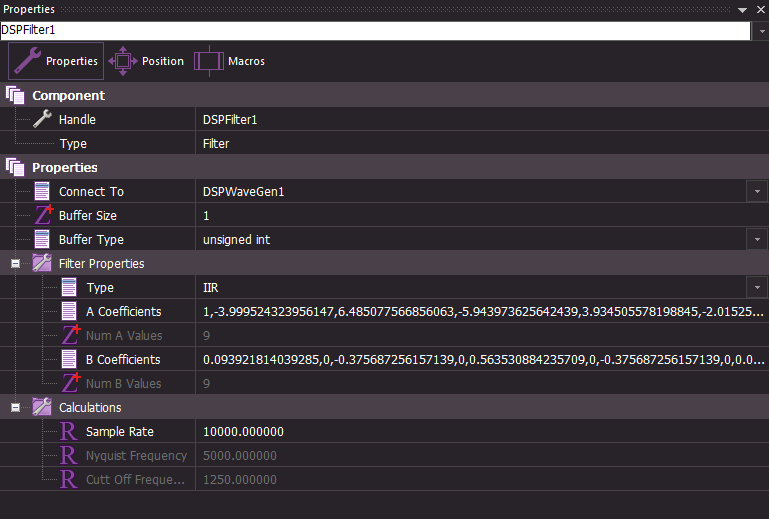Open the Buffer Type dropdown

point(755,239)
